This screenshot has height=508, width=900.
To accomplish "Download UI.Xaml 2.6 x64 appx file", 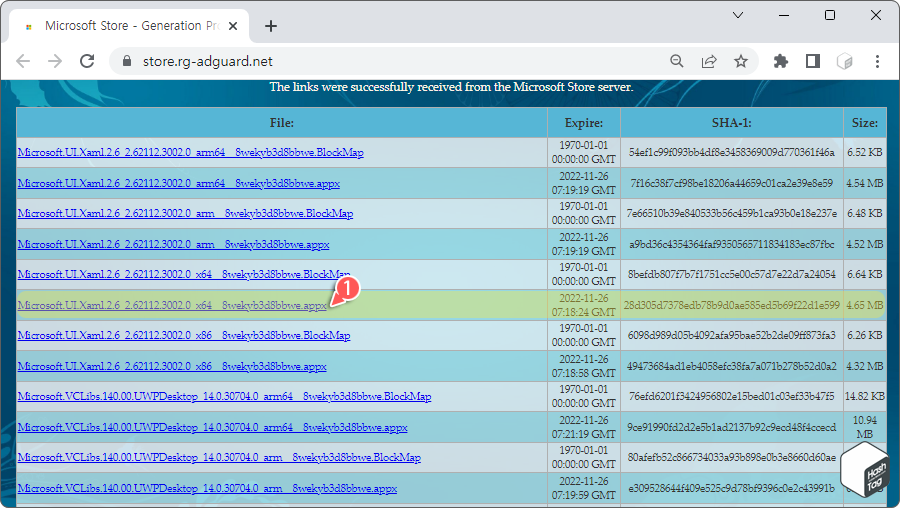I will tap(172, 305).
